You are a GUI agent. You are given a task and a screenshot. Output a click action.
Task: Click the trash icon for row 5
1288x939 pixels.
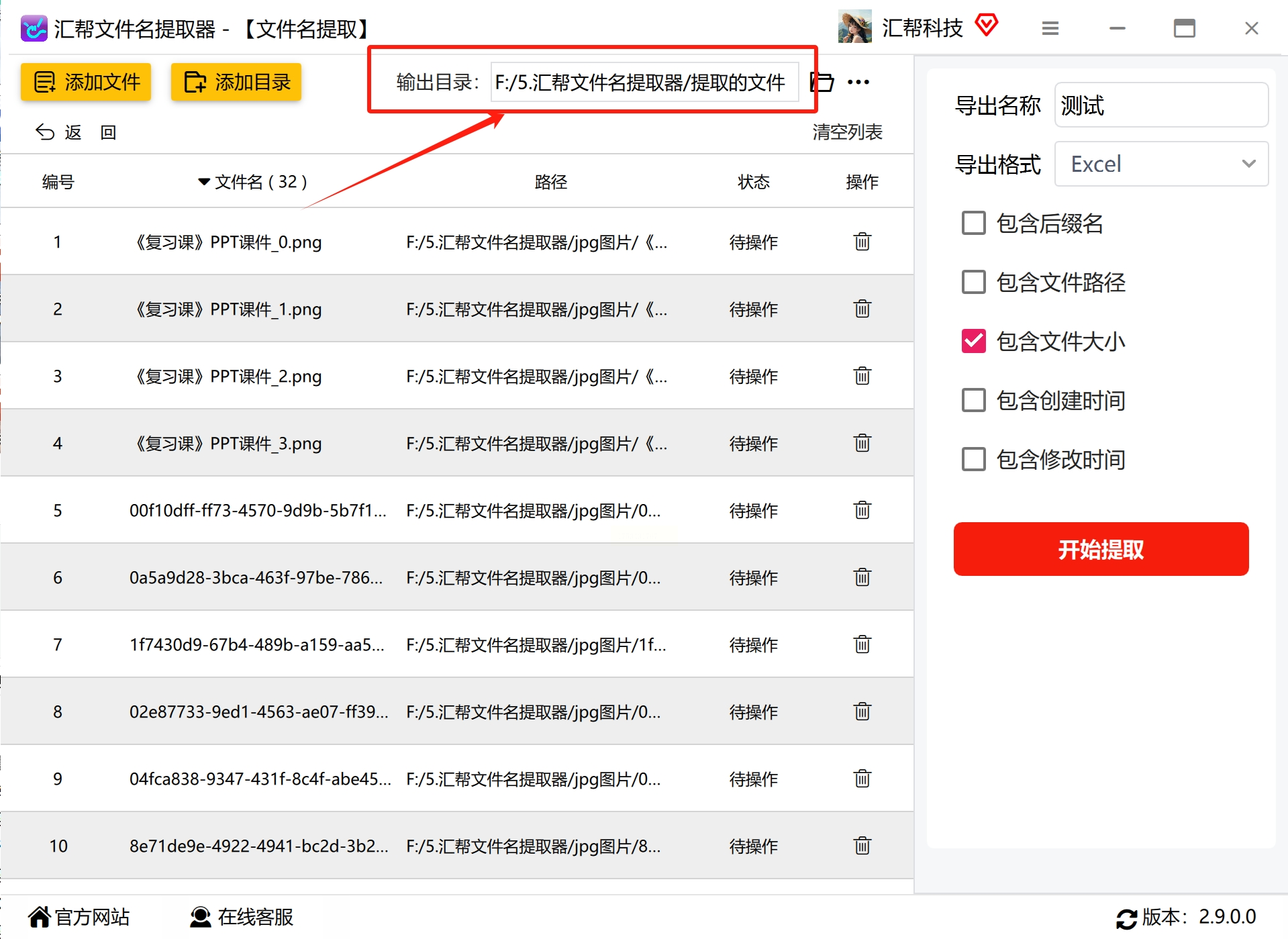click(x=862, y=510)
